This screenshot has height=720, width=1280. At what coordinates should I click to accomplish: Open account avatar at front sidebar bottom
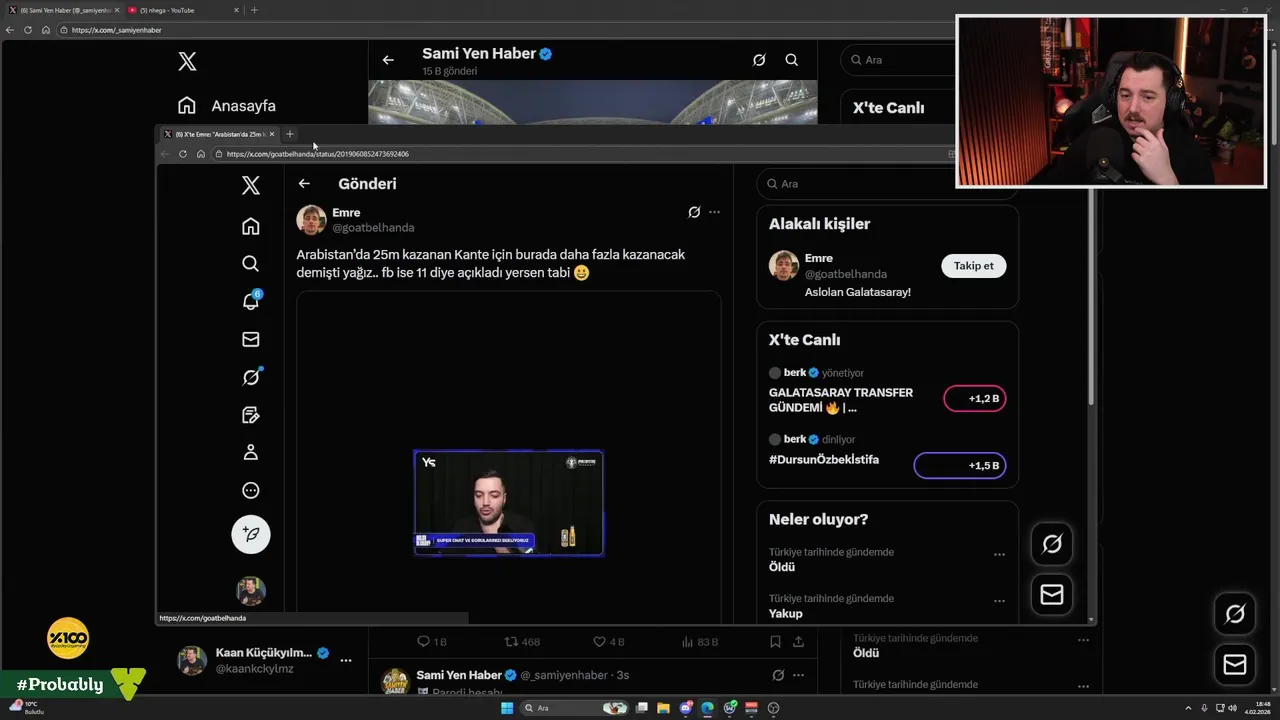point(251,591)
